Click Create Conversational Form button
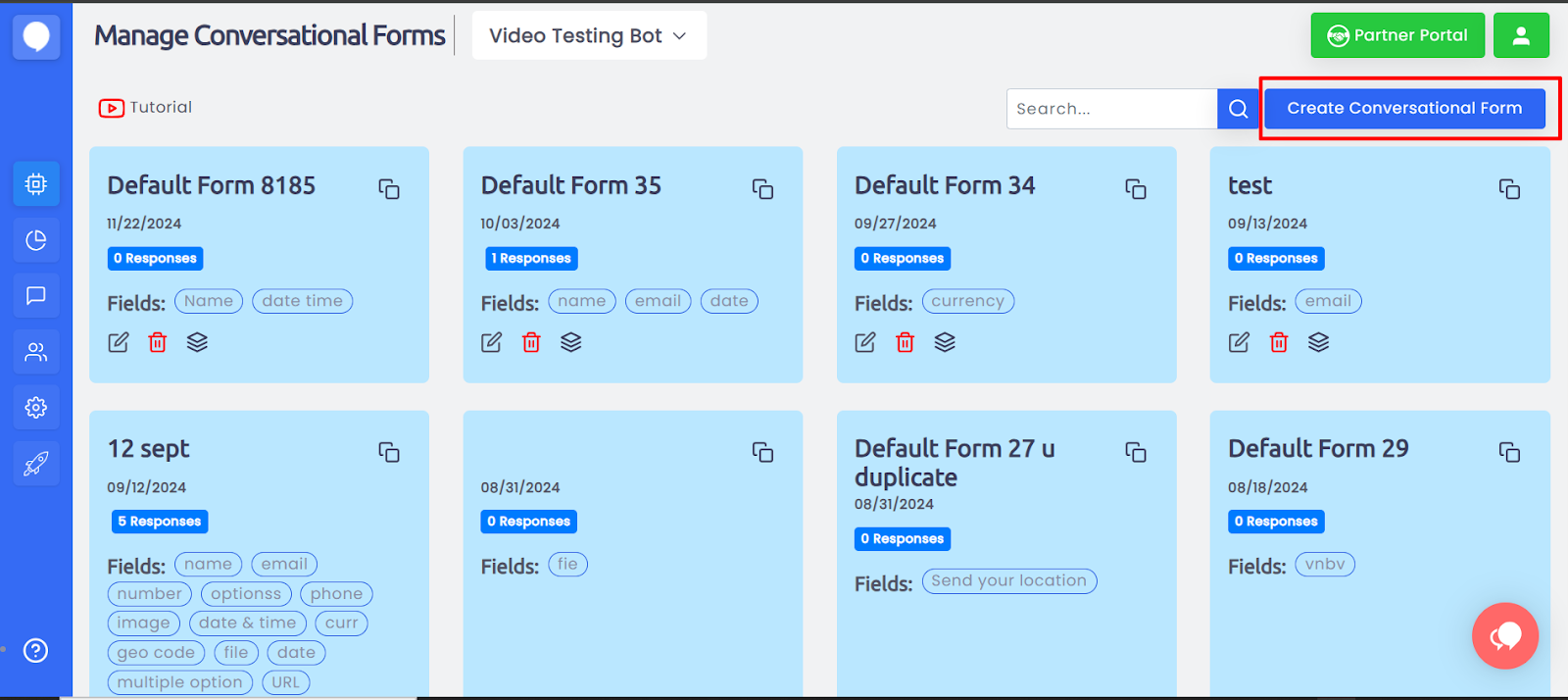The height and width of the screenshot is (700, 1568). click(1403, 109)
